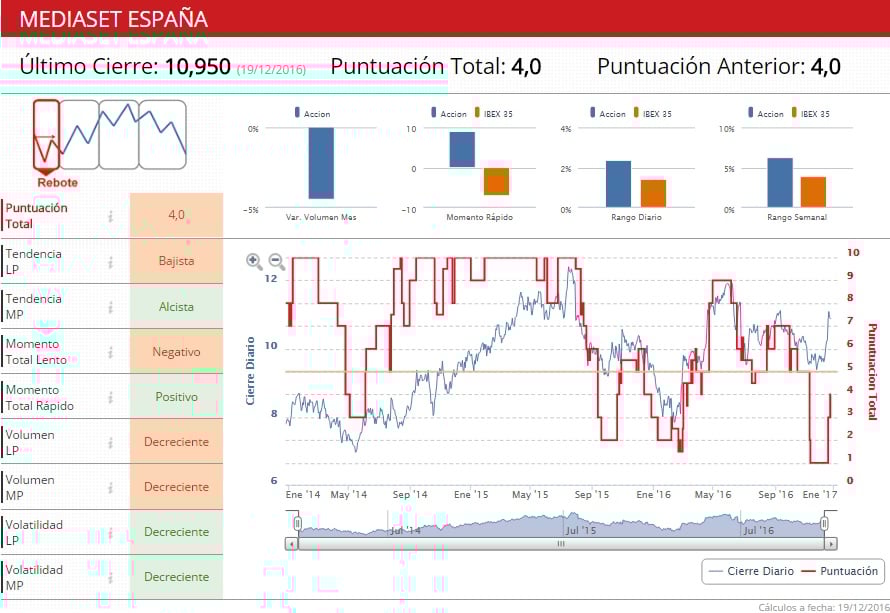
Task: Open info icon for Volatilidad MP row
Action: [111, 577]
